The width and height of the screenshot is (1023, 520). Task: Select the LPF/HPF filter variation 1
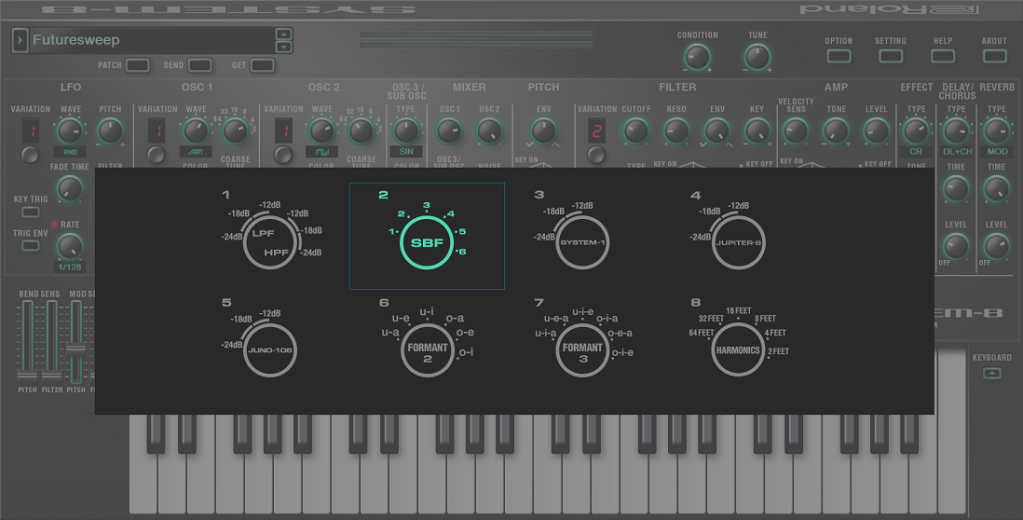[266, 243]
